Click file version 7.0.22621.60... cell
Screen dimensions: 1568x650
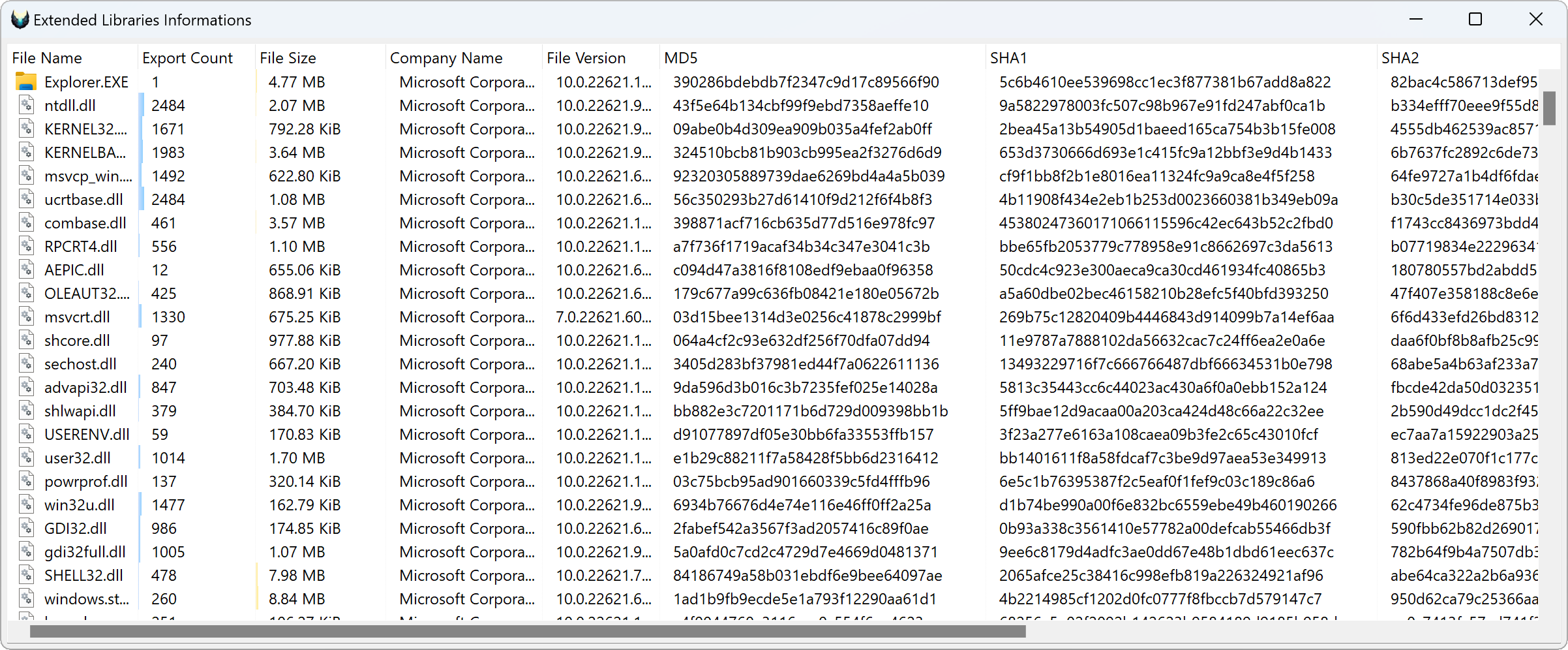(x=603, y=317)
